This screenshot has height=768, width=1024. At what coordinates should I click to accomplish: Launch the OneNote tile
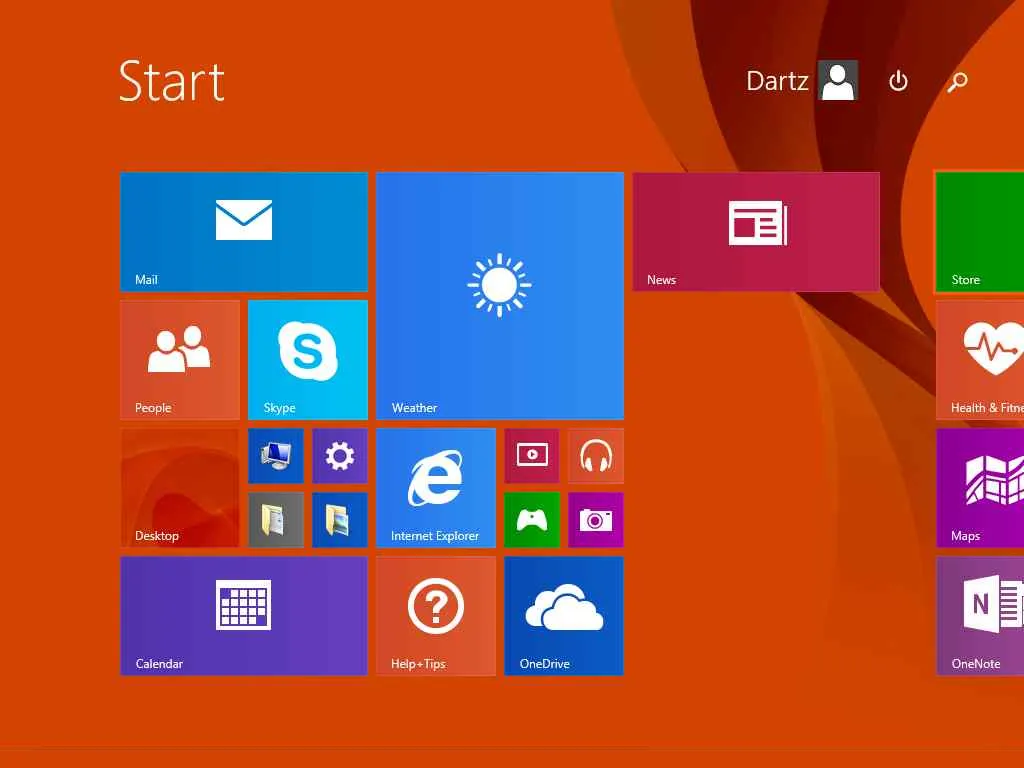[980, 616]
